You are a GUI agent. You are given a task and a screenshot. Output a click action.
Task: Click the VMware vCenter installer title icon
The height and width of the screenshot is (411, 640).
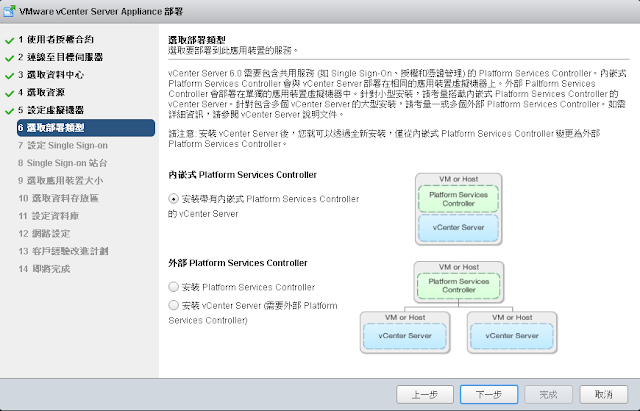point(9,11)
